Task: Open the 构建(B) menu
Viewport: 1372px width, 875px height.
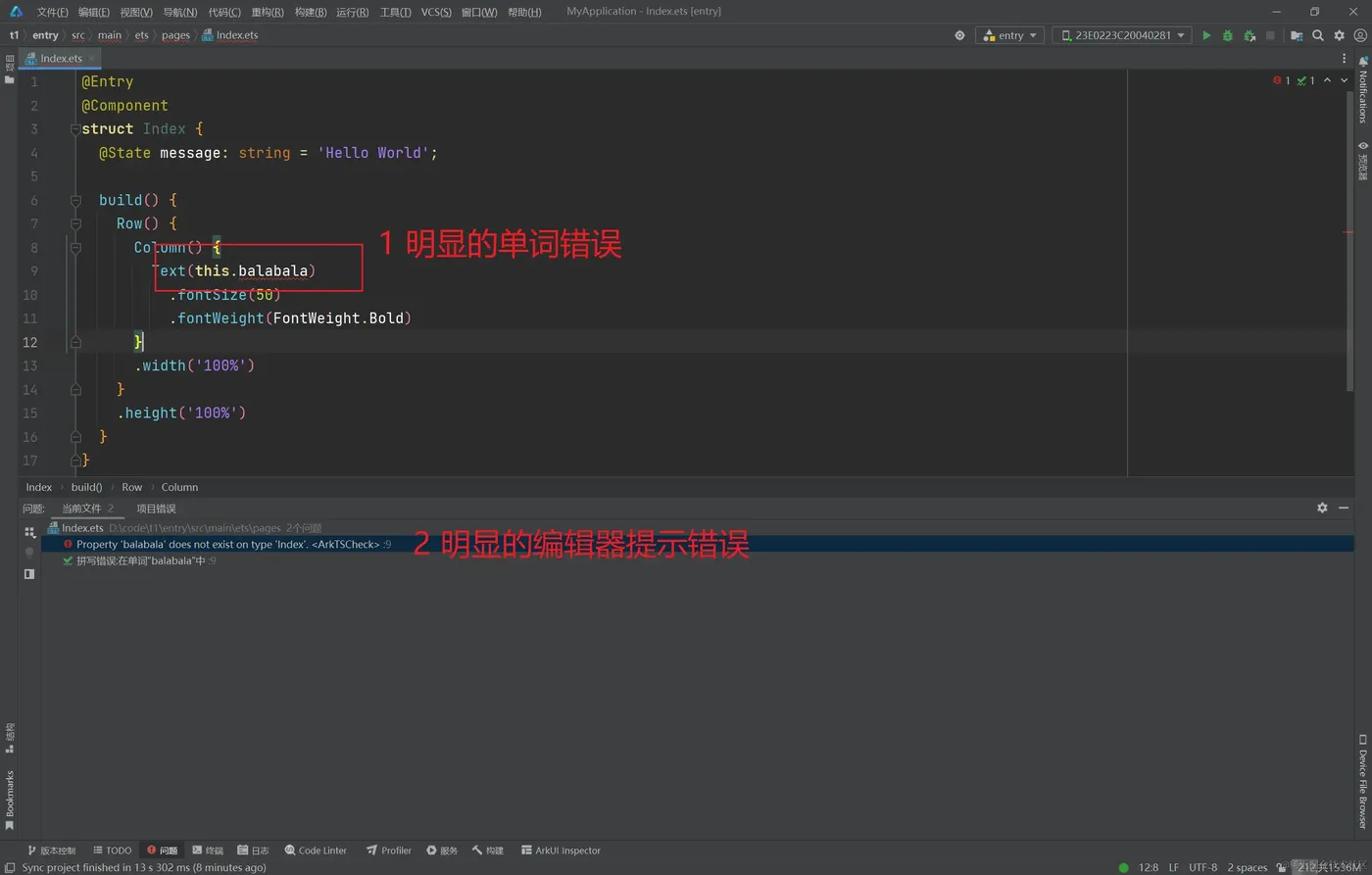Action: (x=311, y=12)
